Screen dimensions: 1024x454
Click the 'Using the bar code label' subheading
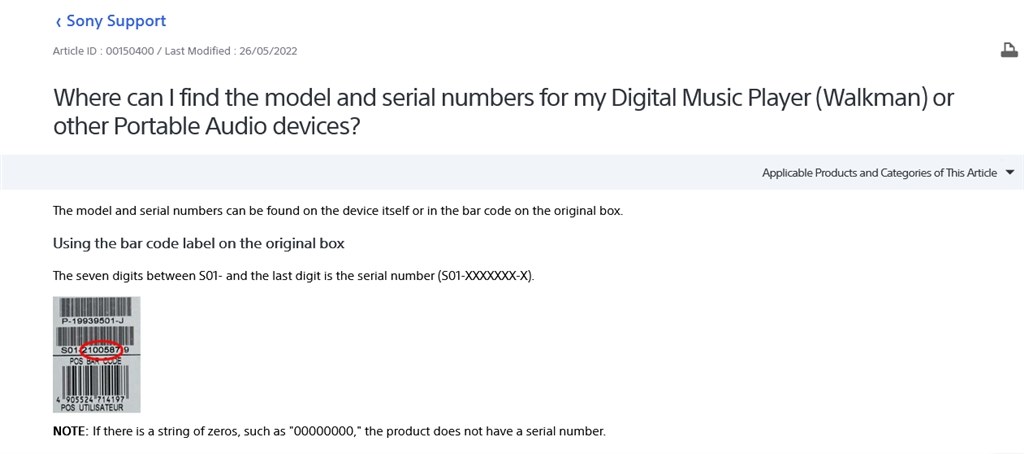coord(199,244)
